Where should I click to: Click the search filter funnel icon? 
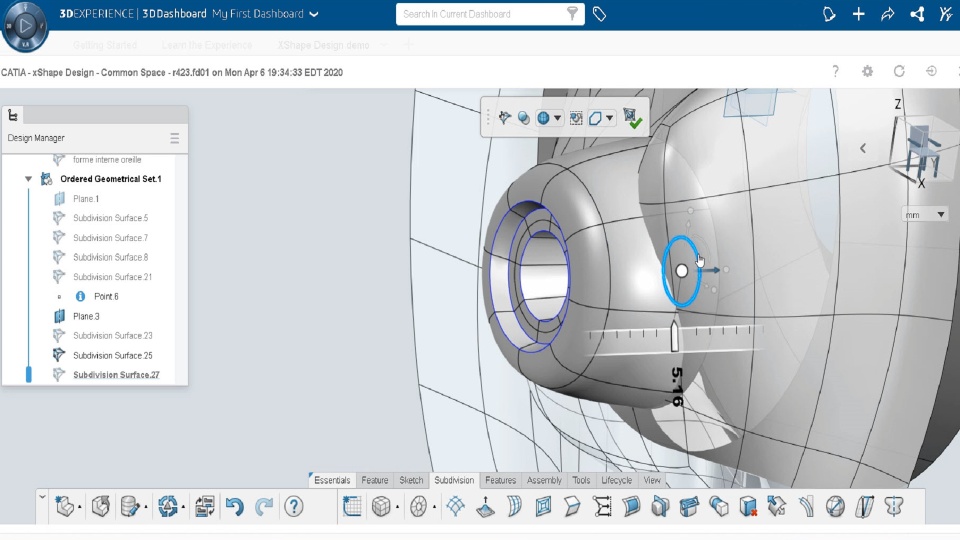572,13
